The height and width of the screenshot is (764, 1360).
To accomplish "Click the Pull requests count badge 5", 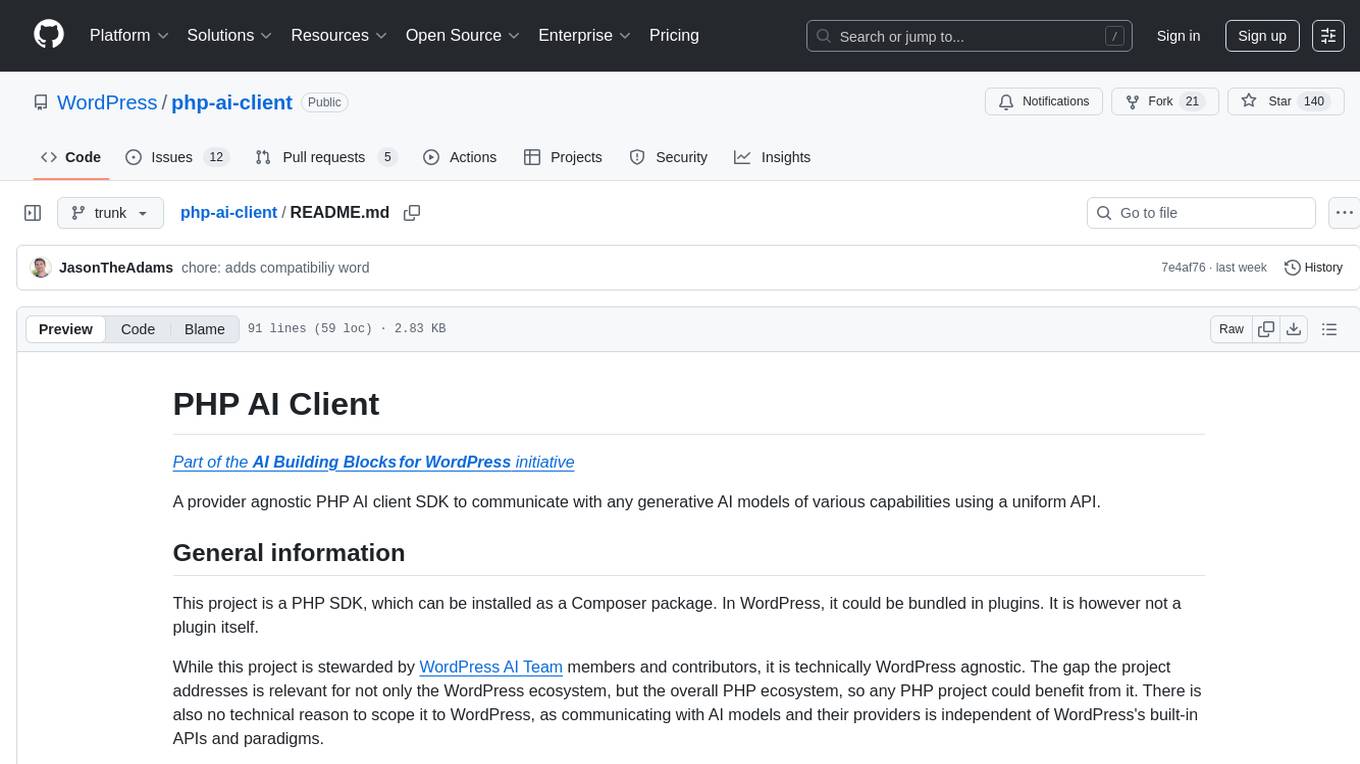I will coord(388,157).
